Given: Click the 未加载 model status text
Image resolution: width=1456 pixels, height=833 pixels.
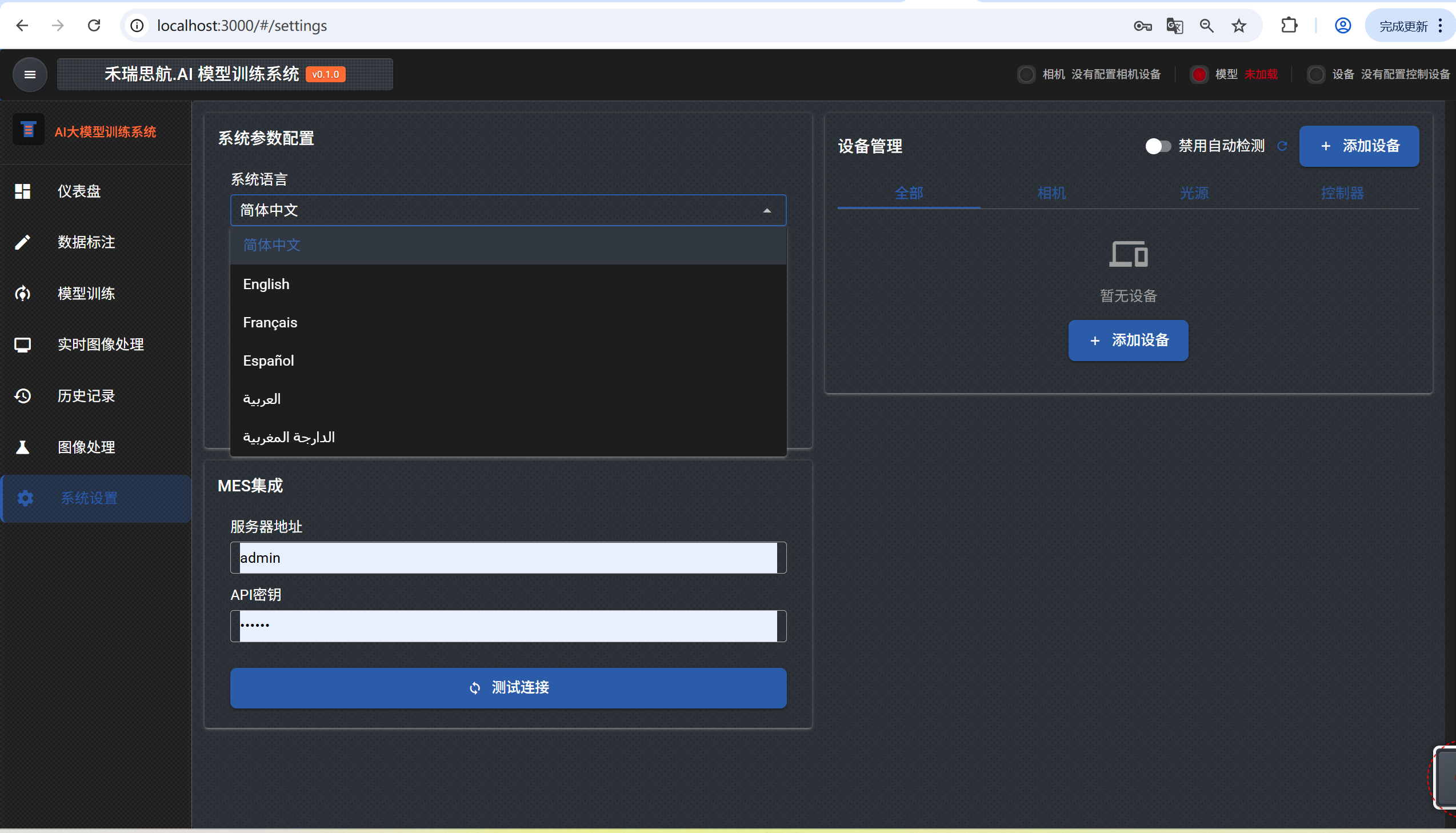Looking at the screenshot, I should (x=1261, y=74).
